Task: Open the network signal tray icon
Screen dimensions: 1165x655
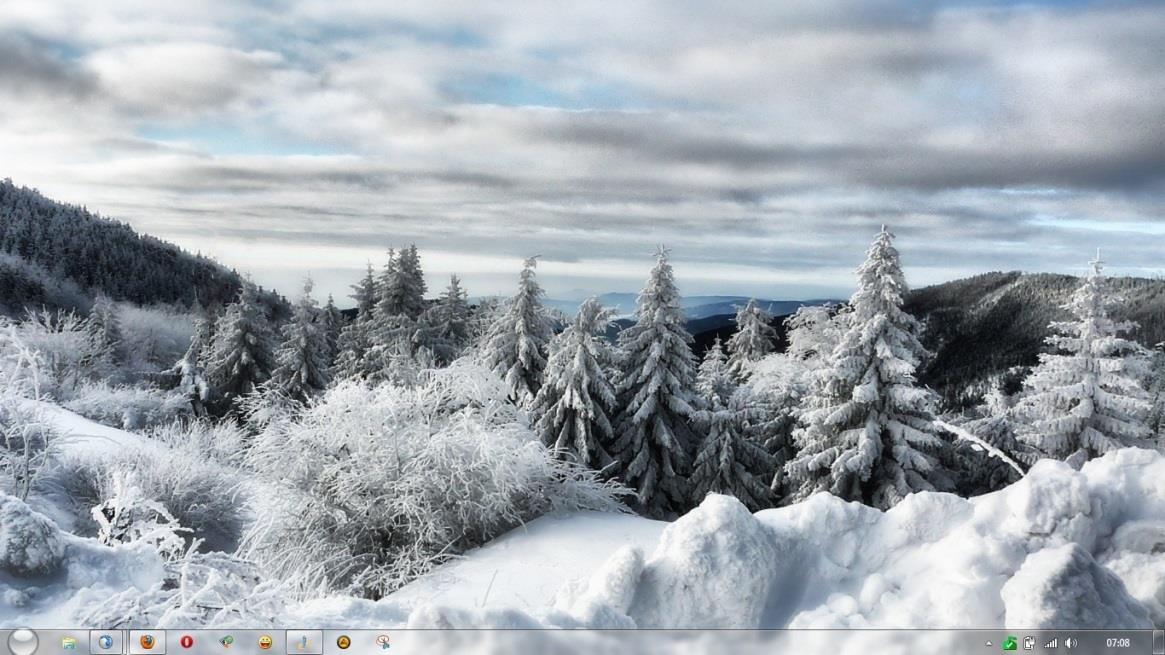Action: click(1051, 644)
